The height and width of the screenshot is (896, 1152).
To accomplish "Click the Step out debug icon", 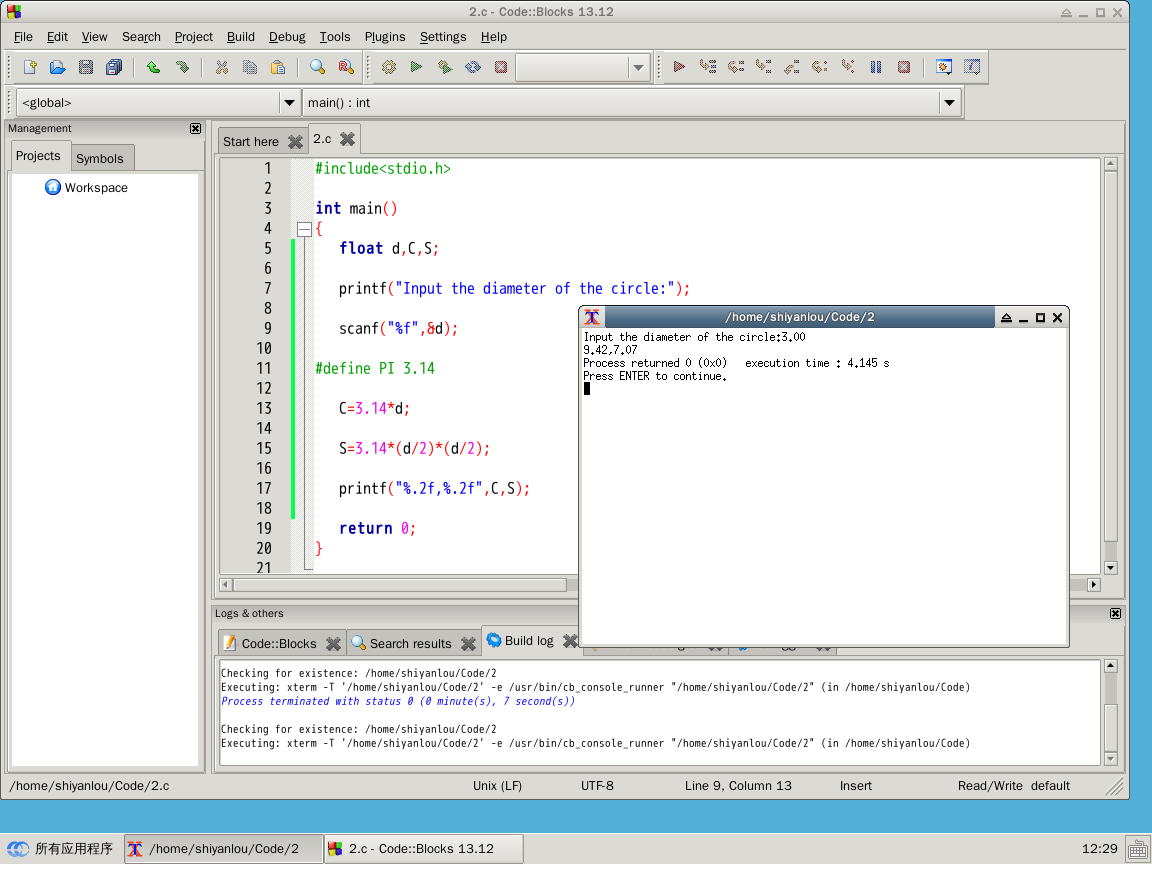I will click(x=791, y=67).
